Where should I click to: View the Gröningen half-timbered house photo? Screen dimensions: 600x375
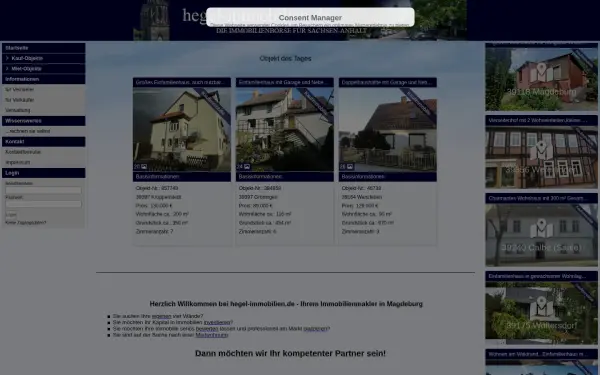[285, 129]
